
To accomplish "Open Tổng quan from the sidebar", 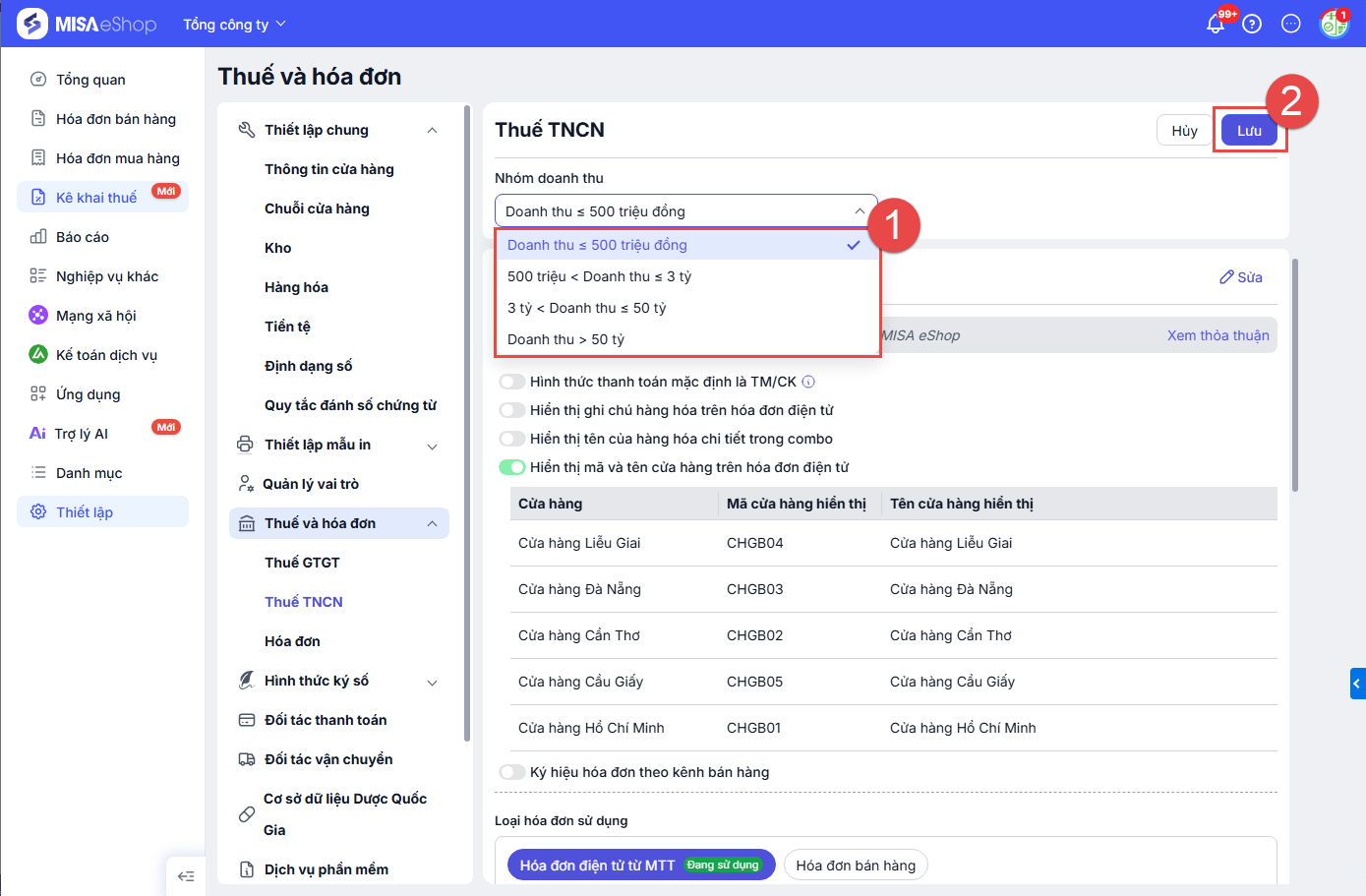I will coord(102,80).
